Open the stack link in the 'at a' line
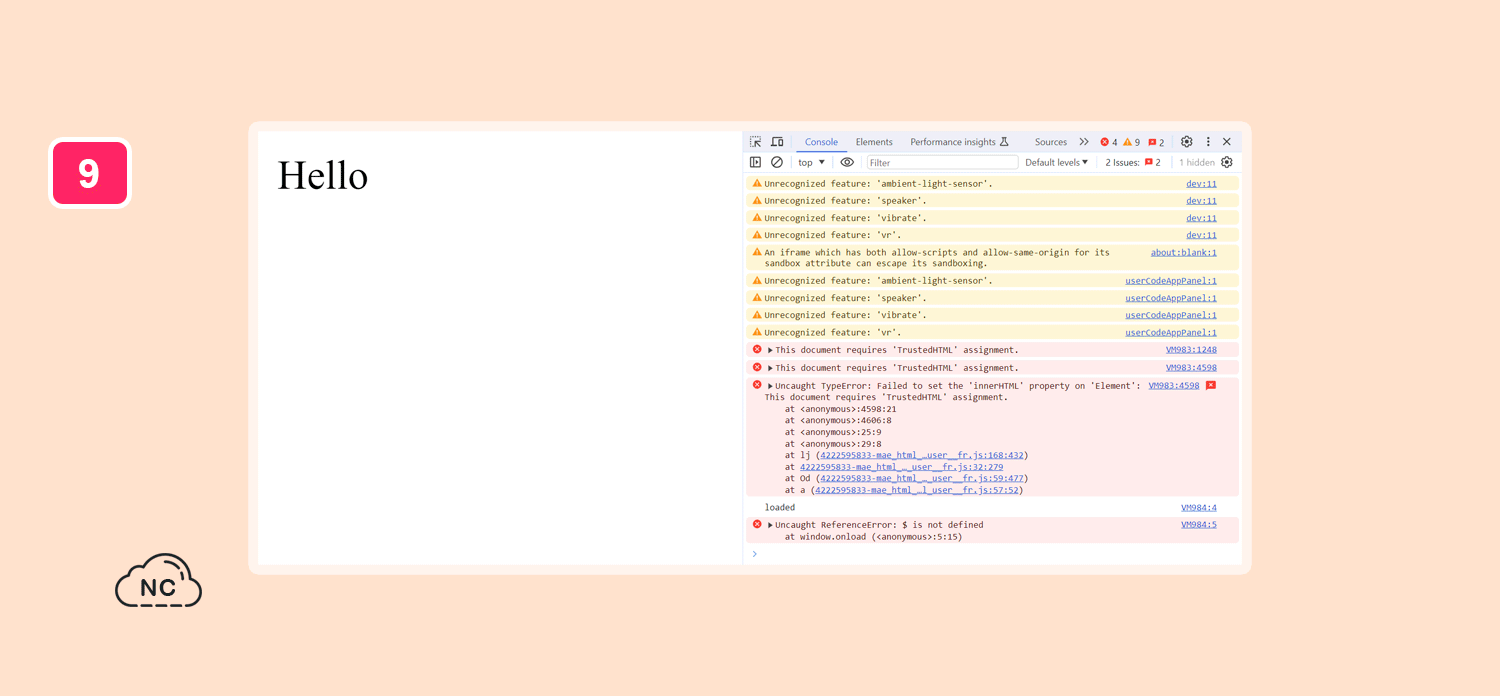The height and width of the screenshot is (696, 1500). tap(917, 490)
